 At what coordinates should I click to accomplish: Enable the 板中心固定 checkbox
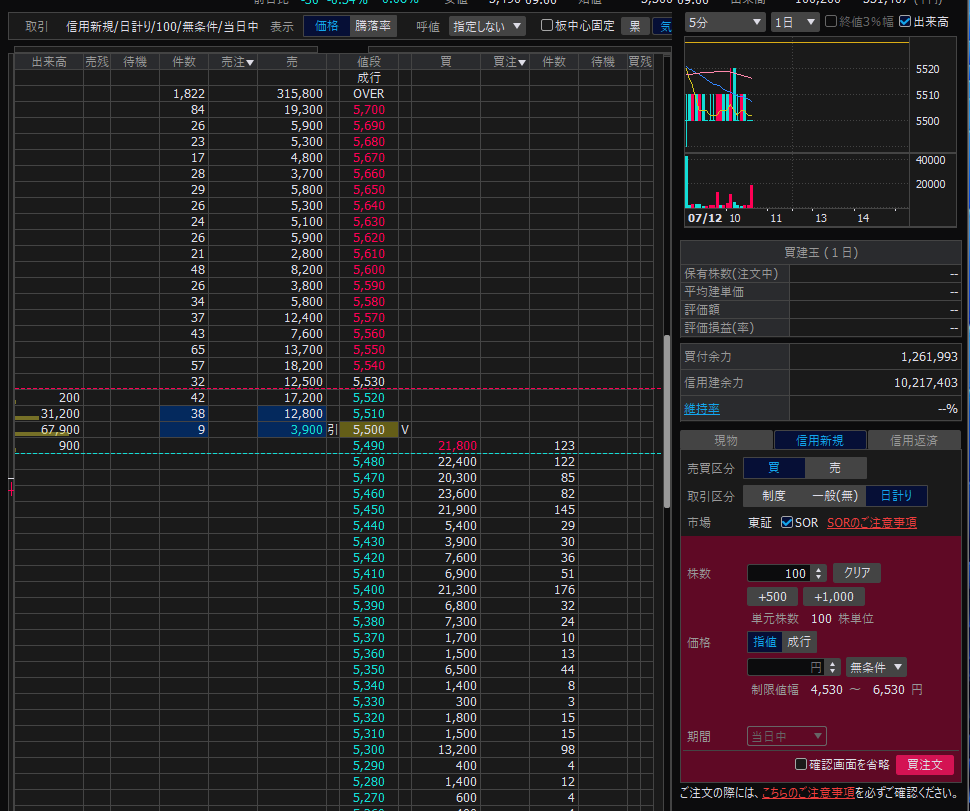pos(547,26)
